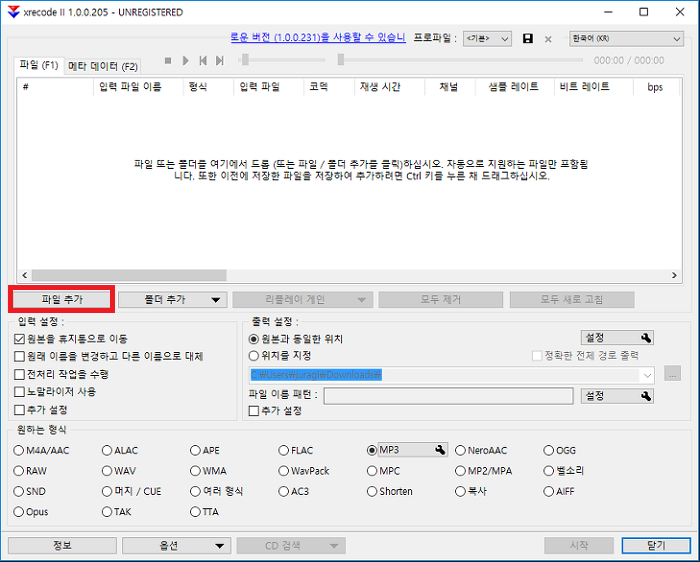Expand the 폴더 추가 arrow
Viewport: 700px width, 562px height.
[216, 300]
